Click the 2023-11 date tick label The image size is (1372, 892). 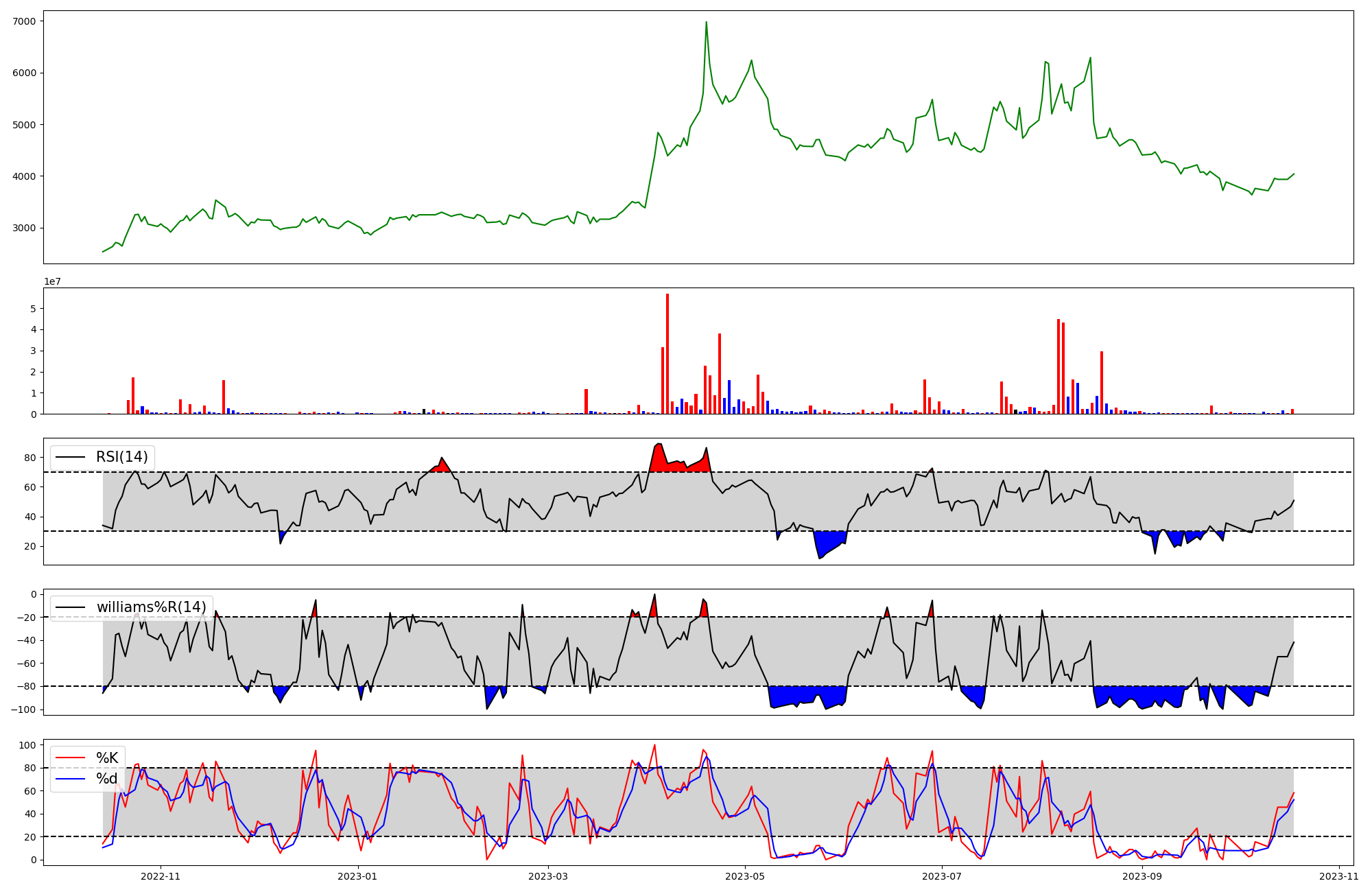tap(1338, 876)
